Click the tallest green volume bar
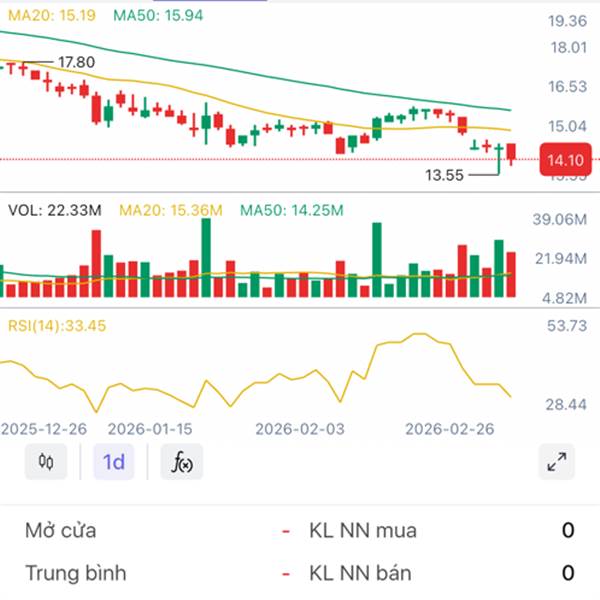 click(206, 258)
